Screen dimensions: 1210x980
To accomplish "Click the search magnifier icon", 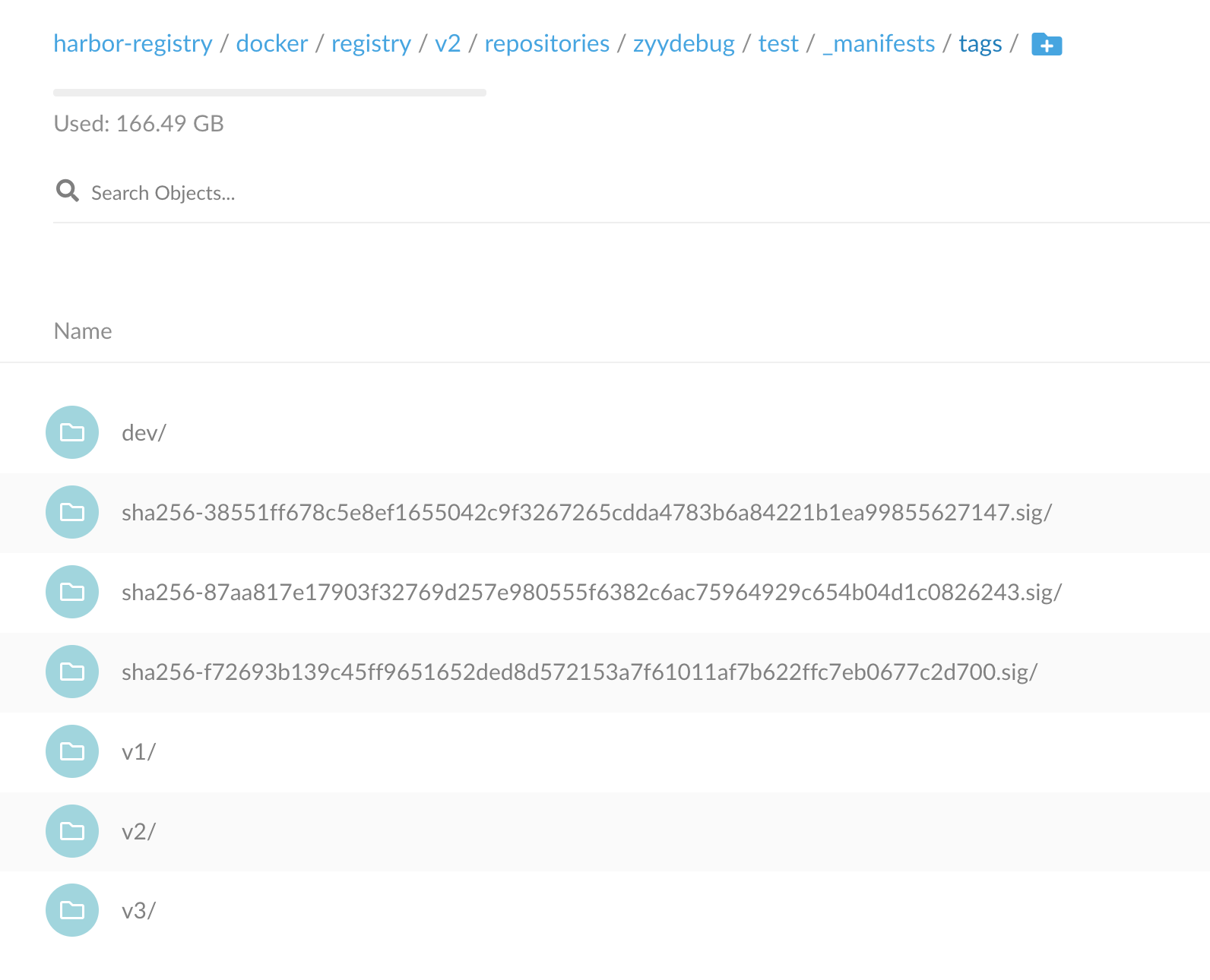I will (68, 191).
